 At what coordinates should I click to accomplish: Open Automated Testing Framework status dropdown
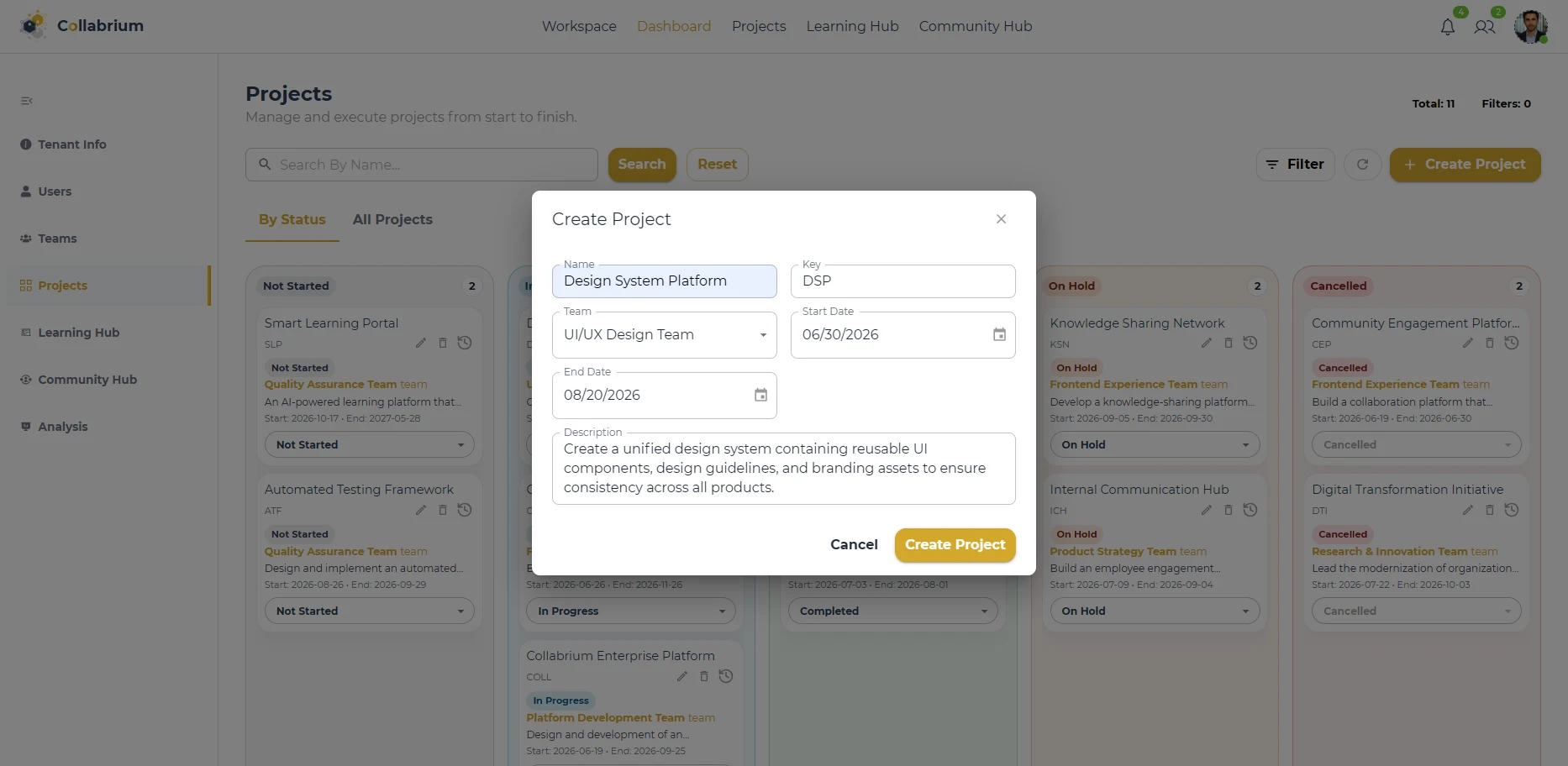(370, 611)
